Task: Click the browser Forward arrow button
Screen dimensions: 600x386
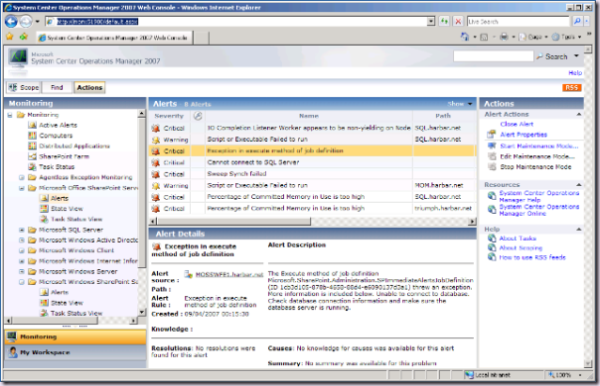Action: click(26, 21)
